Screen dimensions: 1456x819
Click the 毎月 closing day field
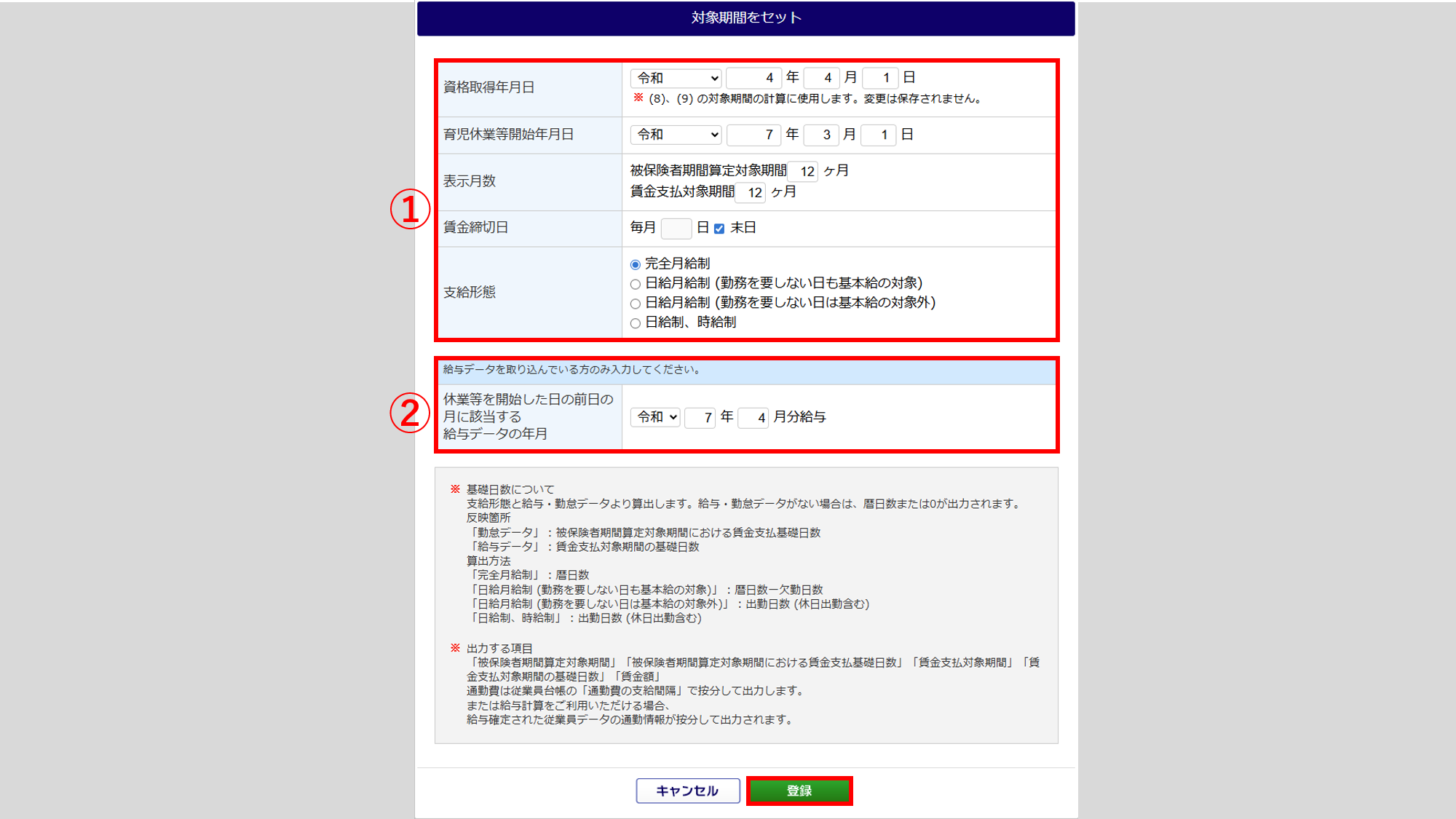pyautogui.click(x=676, y=229)
